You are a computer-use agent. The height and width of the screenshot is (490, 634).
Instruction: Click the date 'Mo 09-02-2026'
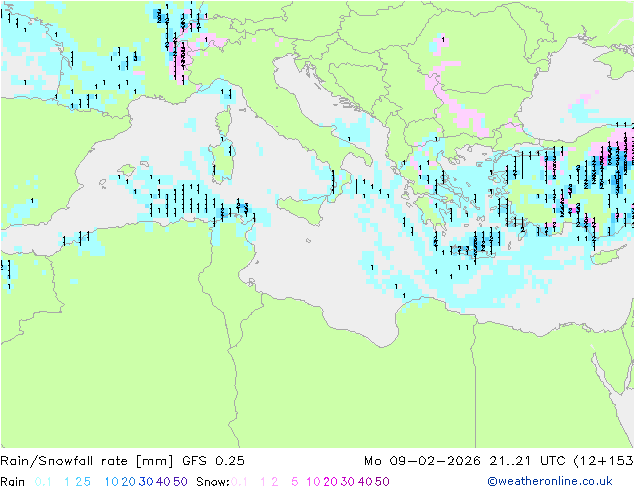422,461
